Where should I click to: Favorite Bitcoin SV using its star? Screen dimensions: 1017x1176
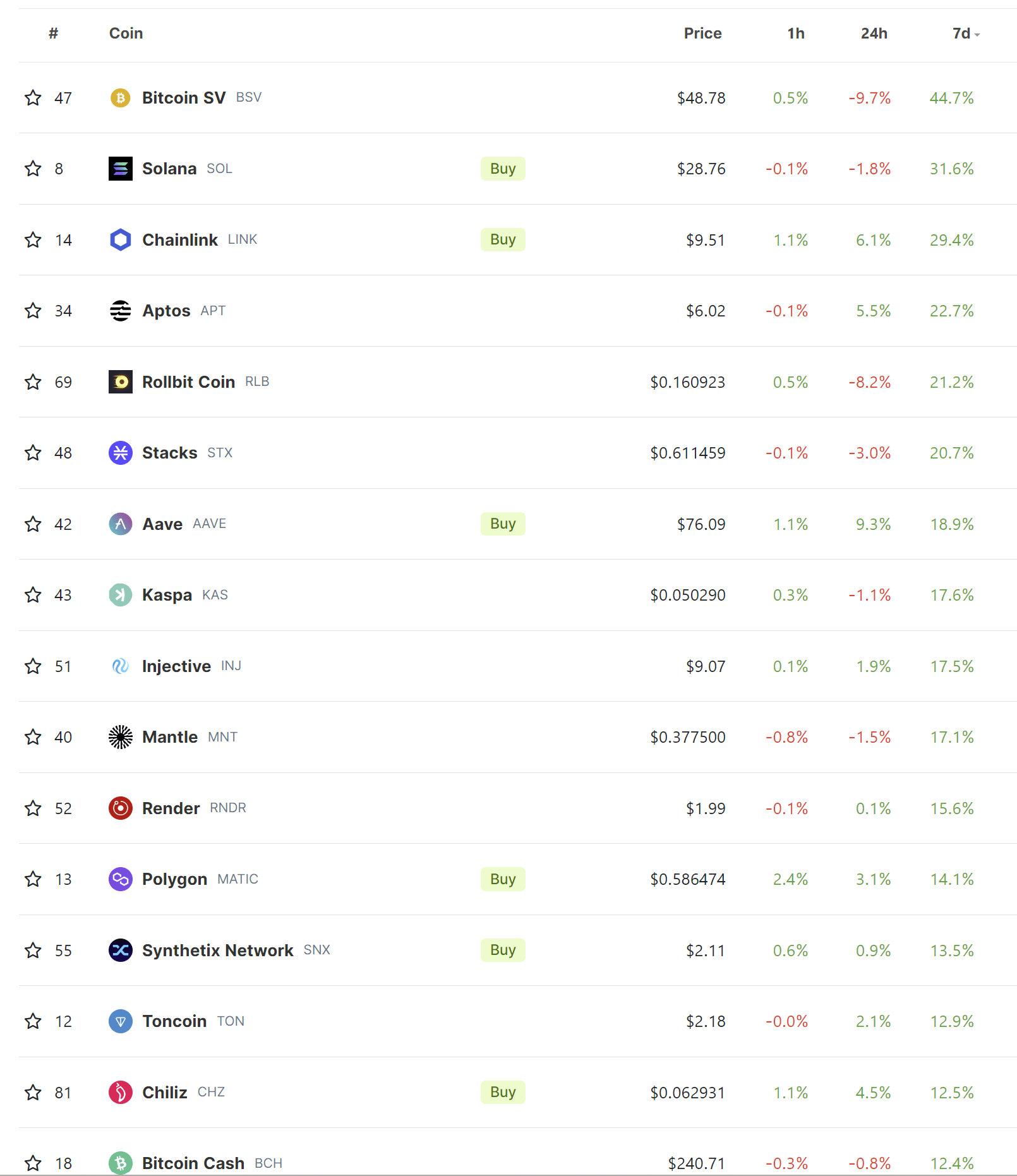(x=32, y=98)
